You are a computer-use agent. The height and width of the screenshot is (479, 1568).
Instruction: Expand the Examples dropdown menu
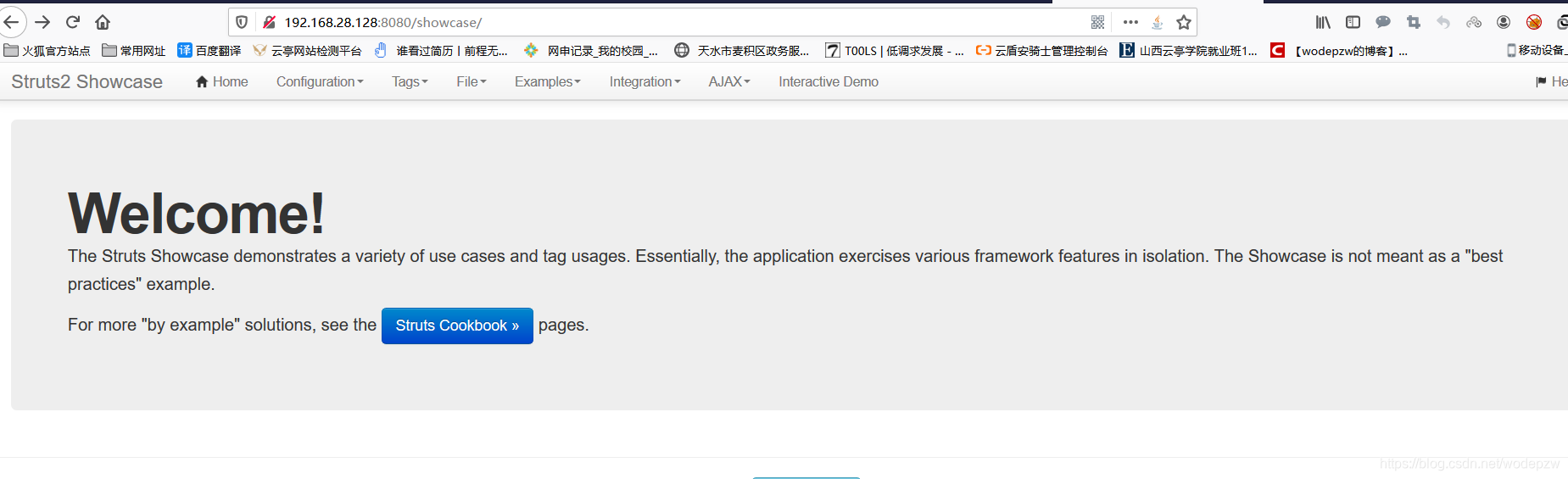(548, 81)
